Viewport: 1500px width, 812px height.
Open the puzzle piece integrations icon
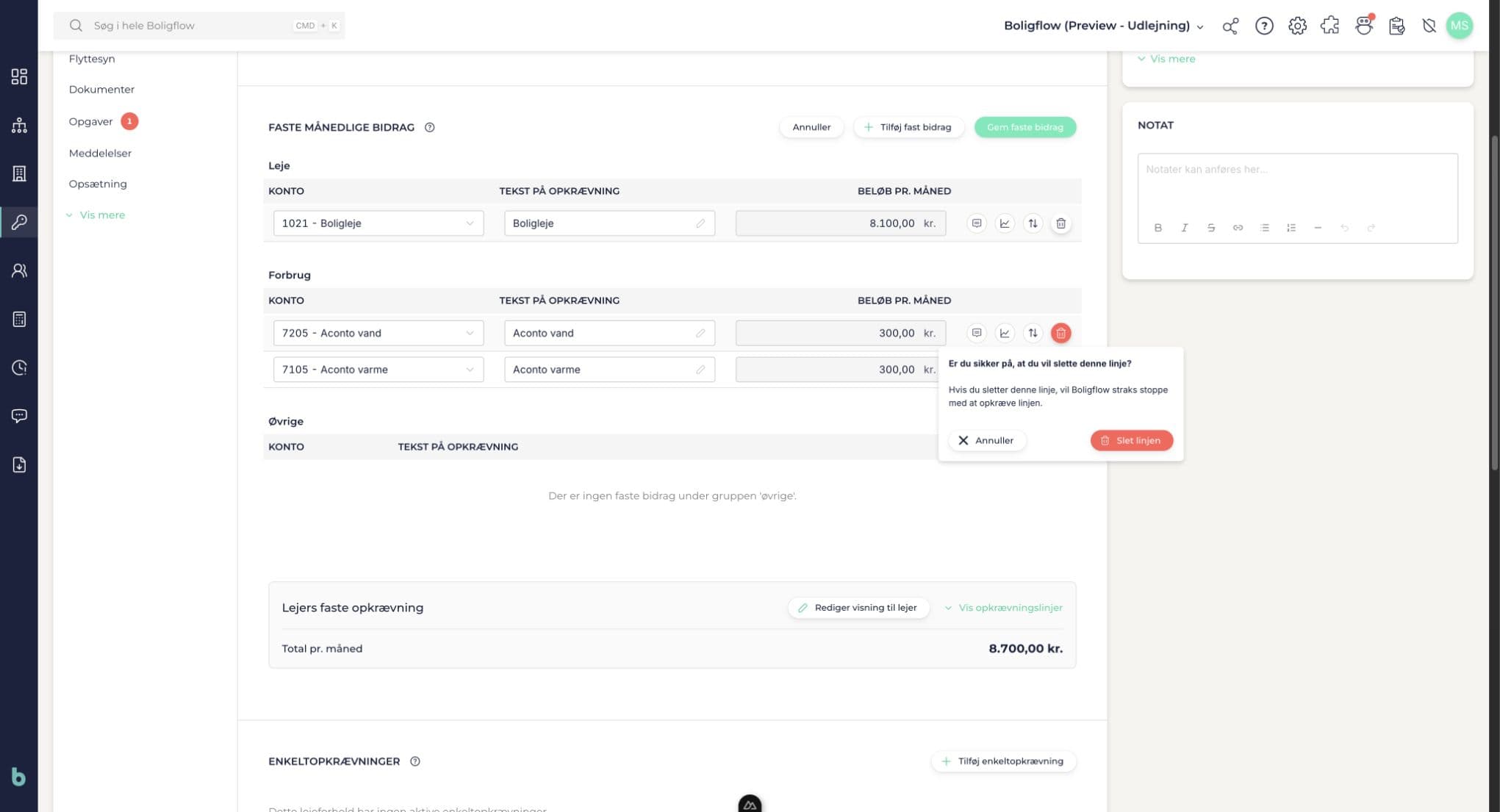[x=1329, y=26]
